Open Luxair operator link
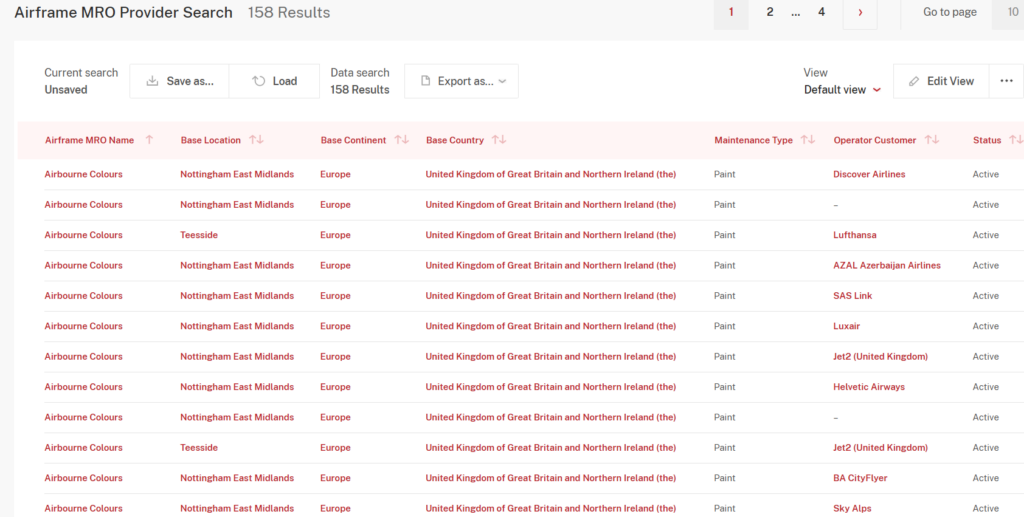Viewport: 1024px width, 517px height. pyautogui.click(x=846, y=326)
